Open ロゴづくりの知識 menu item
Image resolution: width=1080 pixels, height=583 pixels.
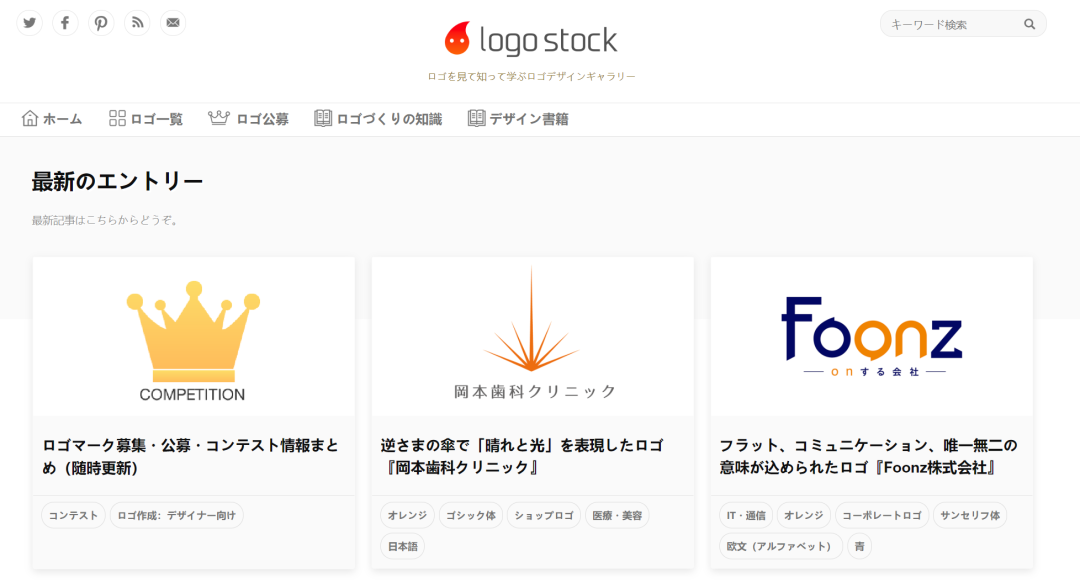[378, 119]
